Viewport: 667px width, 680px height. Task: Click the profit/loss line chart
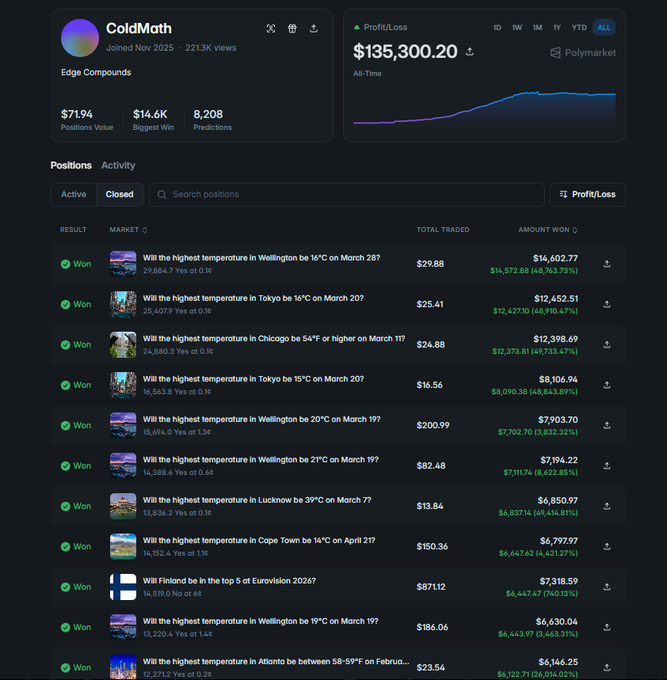pos(484,108)
